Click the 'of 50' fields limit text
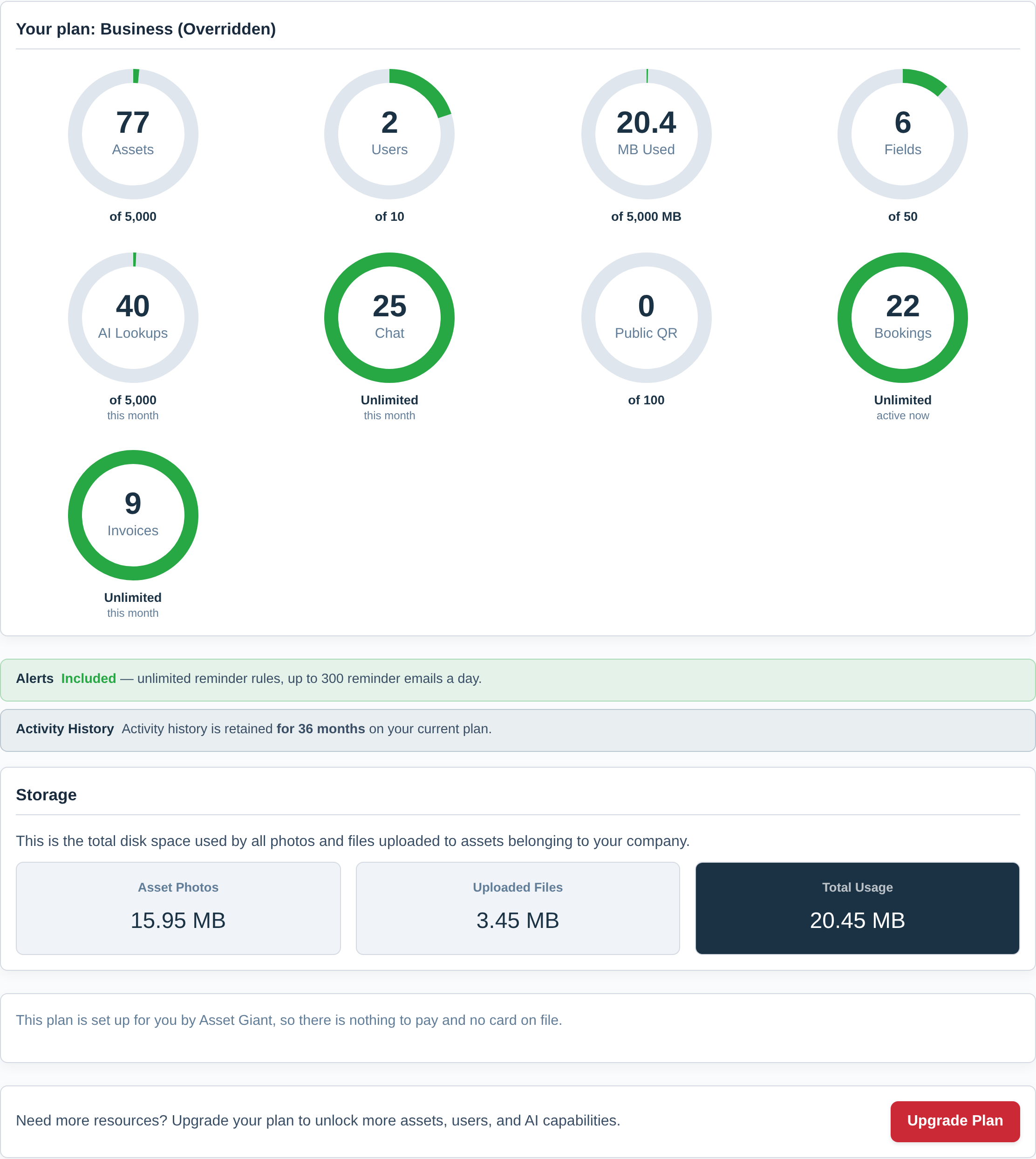Viewport: 1036px width, 1159px height. 903,216
